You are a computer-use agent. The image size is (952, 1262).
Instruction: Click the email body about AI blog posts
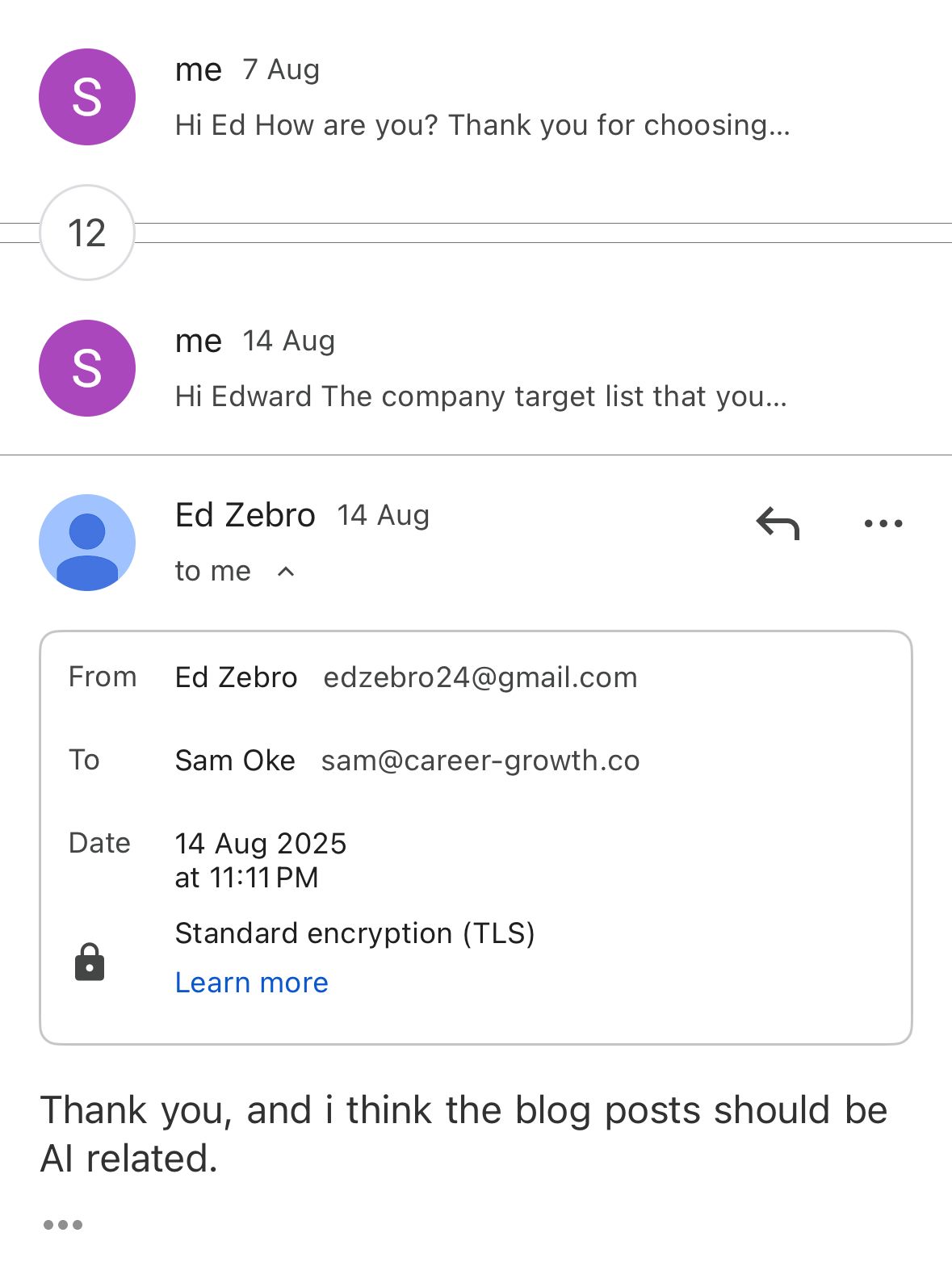[463, 1134]
